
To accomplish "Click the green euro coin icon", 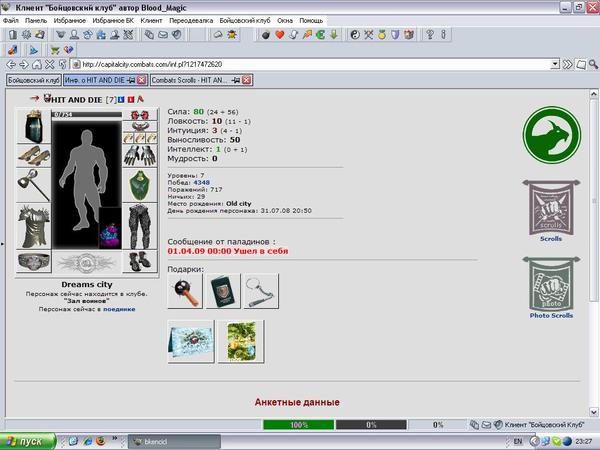I will [x=320, y=35].
